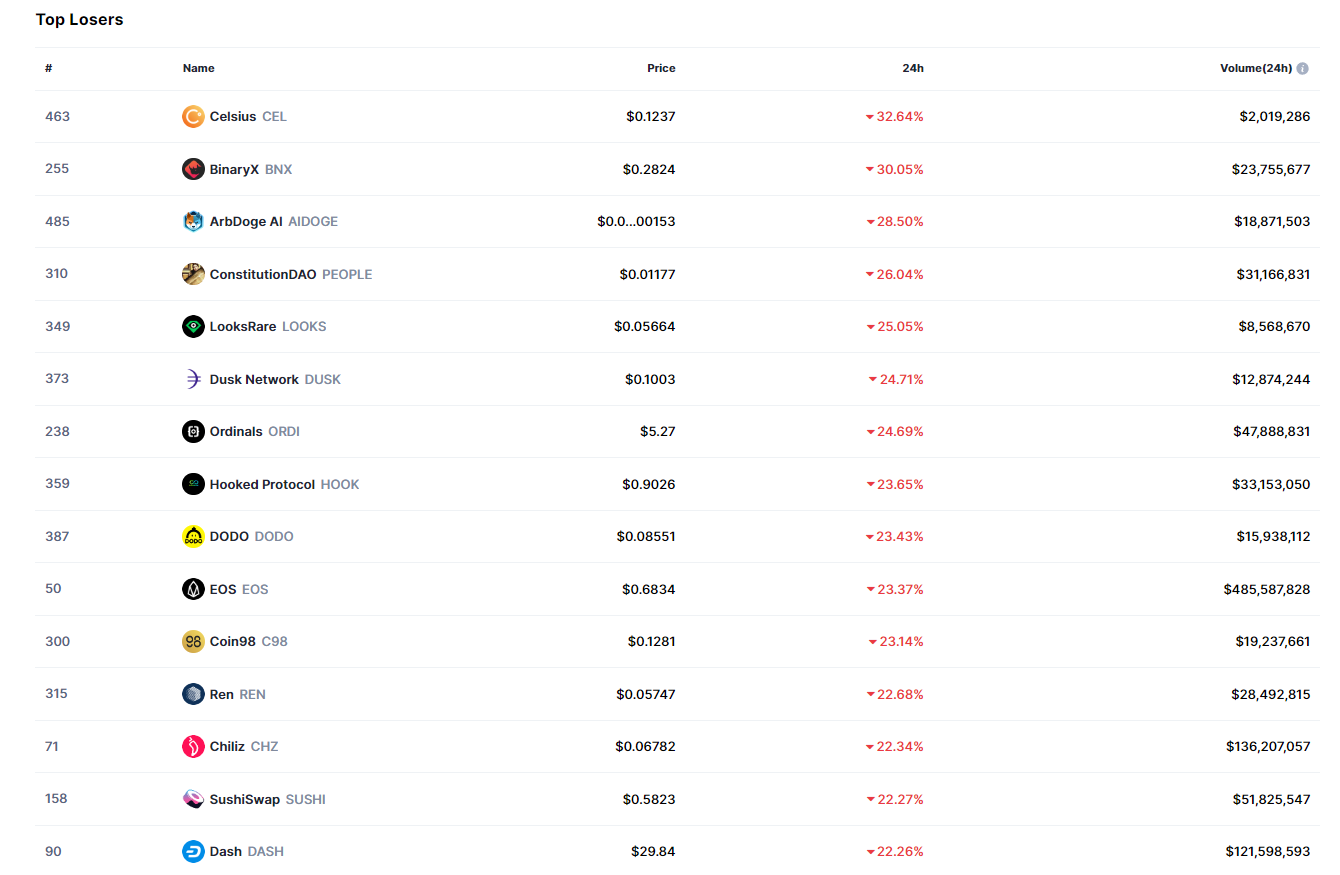Sort by the Name column header

tap(198, 69)
